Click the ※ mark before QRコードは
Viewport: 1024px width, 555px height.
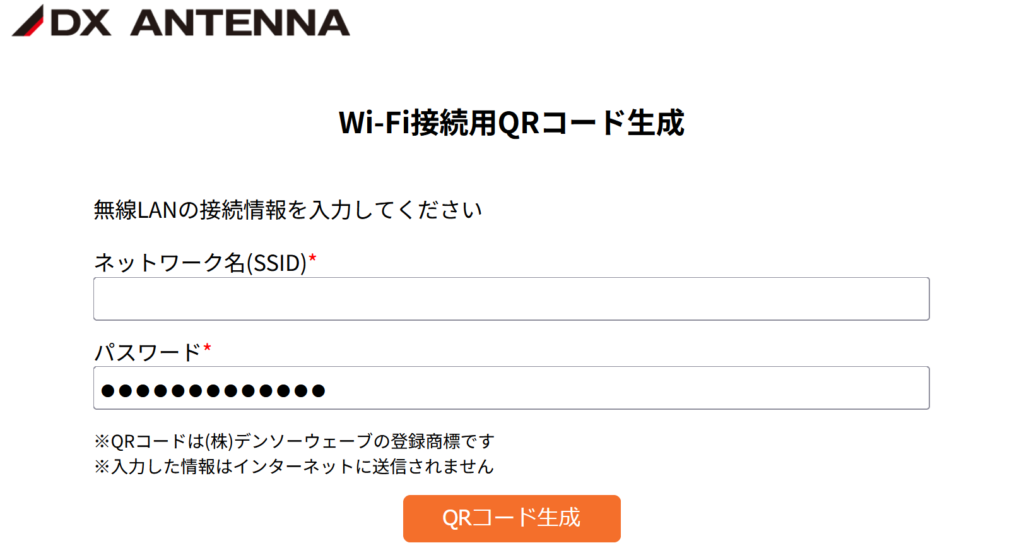100,441
